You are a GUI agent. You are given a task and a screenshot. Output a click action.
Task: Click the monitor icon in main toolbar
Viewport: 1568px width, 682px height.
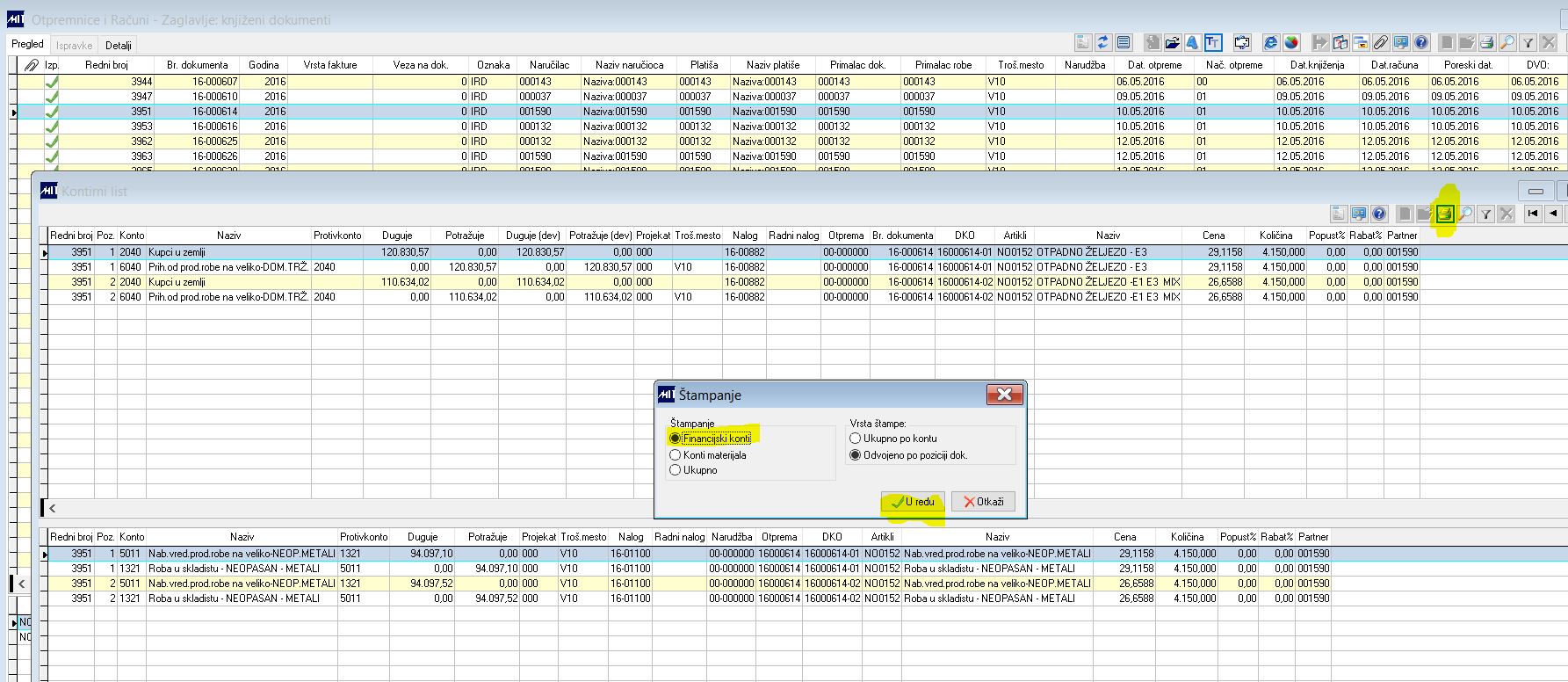point(1401,42)
